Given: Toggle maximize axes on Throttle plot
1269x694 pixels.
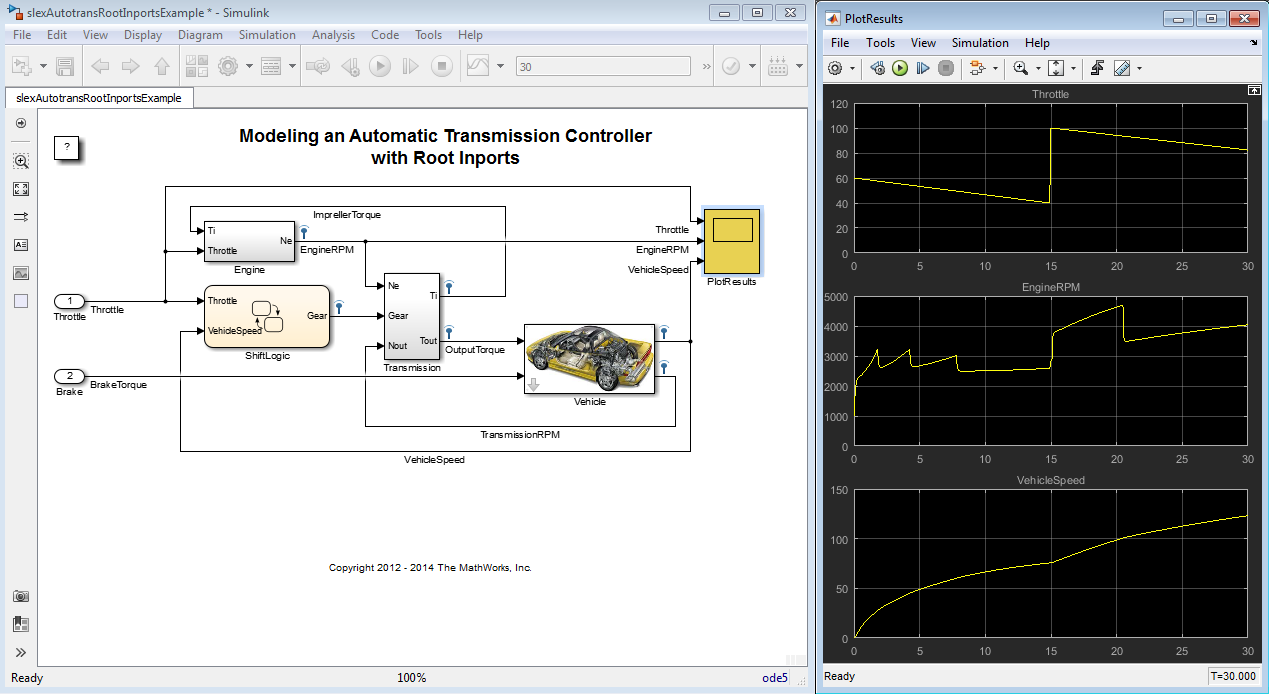Looking at the screenshot, I should coord(1254,90).
